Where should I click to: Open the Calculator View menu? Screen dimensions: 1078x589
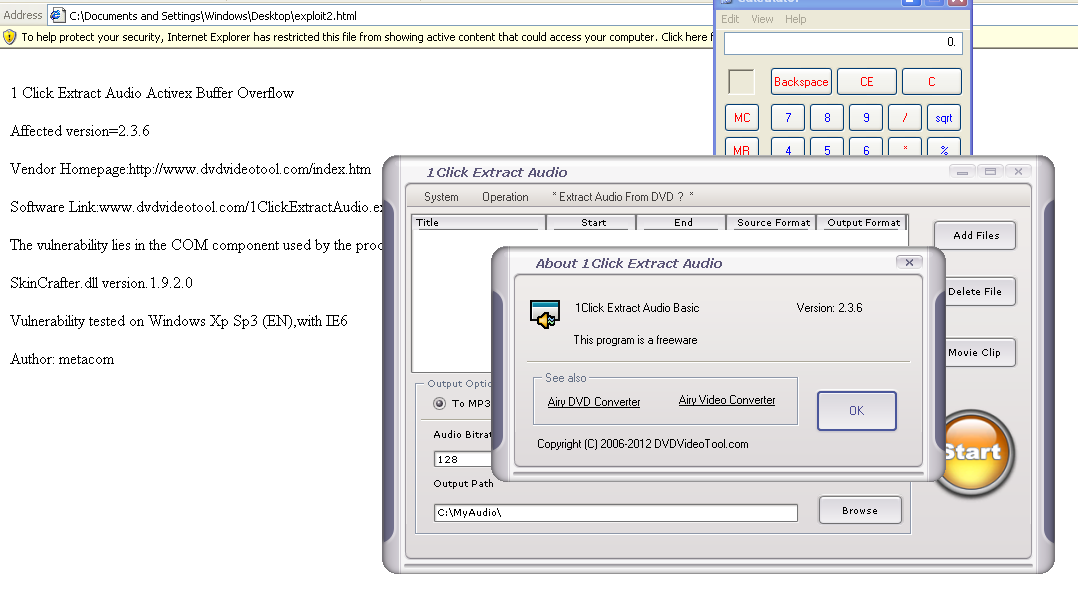762,19
